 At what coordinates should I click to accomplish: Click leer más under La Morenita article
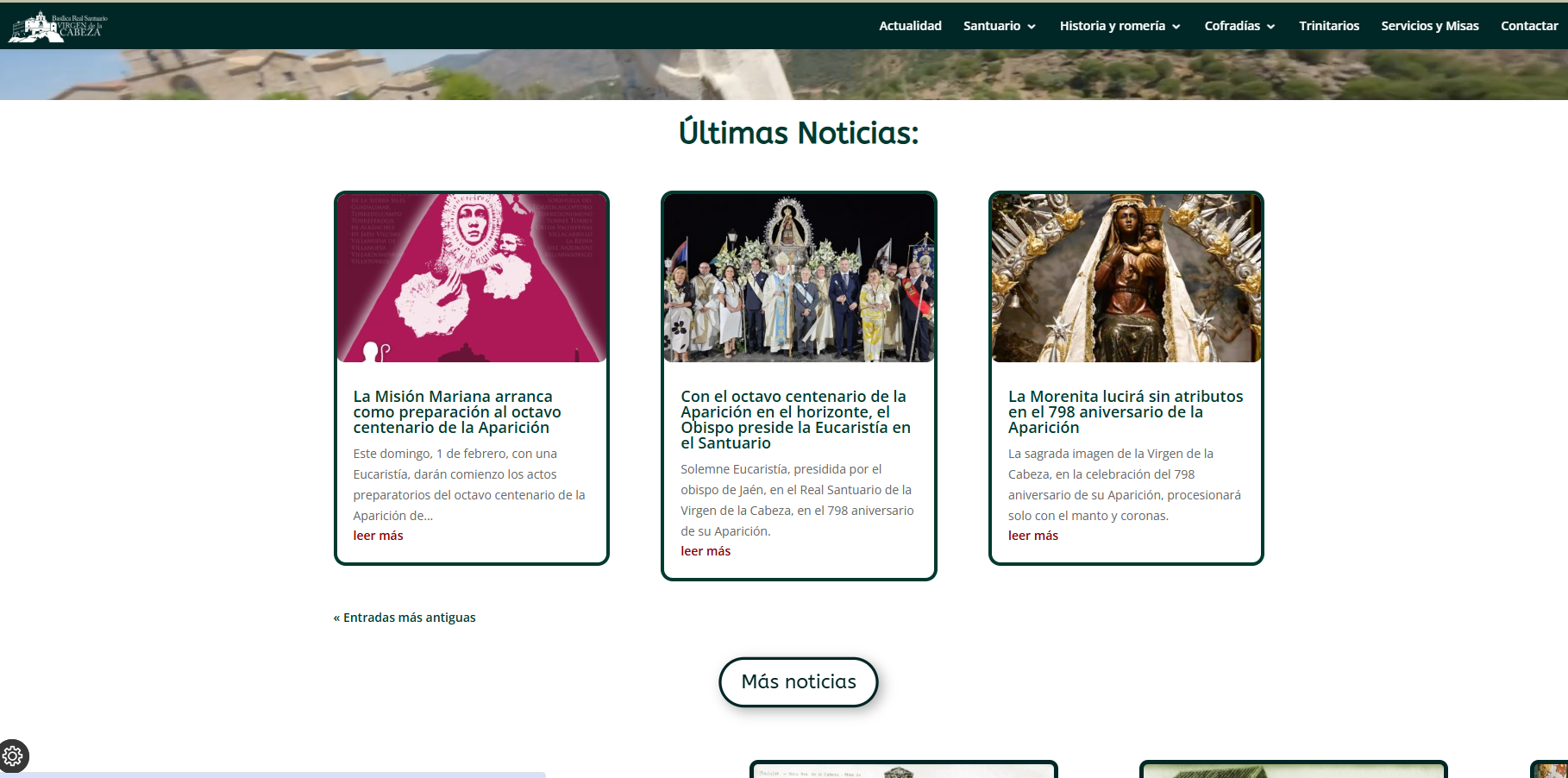pyautogui.click(x=1032, y=536)
